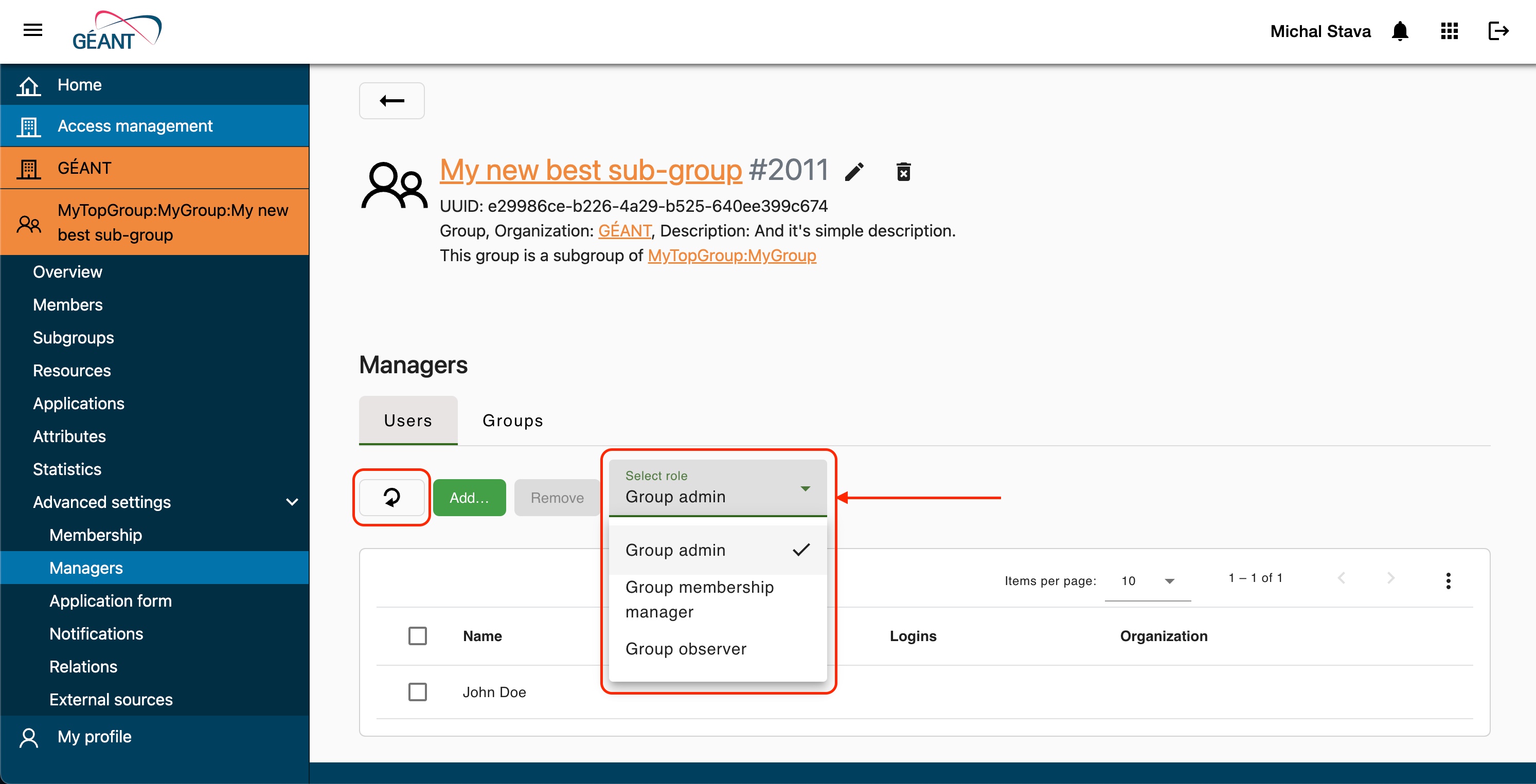Image resolution: width=1536 pixels, height=784 pixels.
Task: Toggle the select-all checkbox by Name
Action: click(417, 635)
